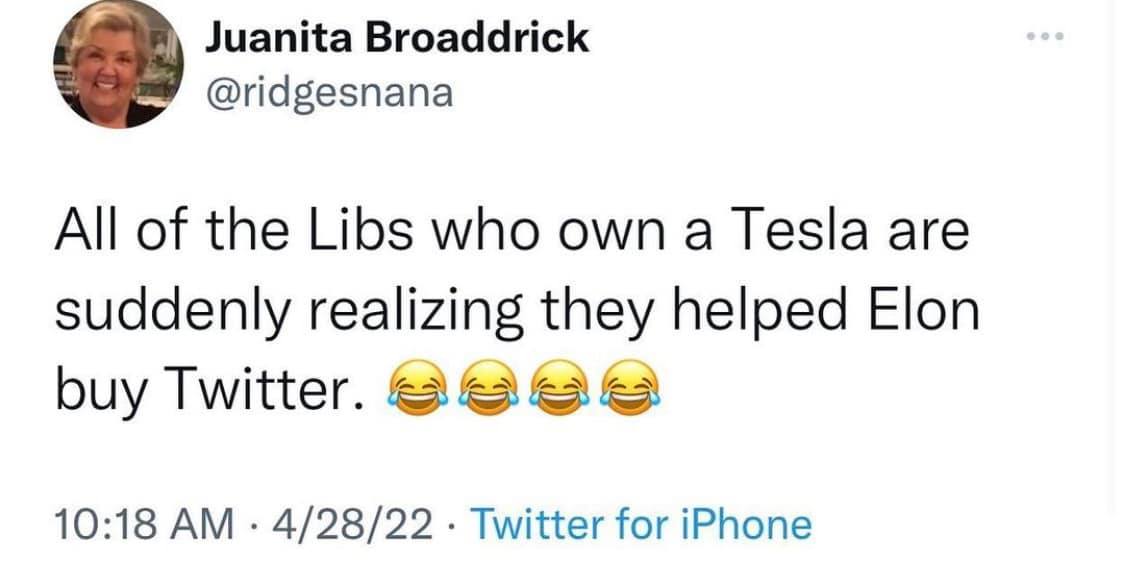Open the three-dot more options menu
1123x568 pixels.
tap(1048, 37)
